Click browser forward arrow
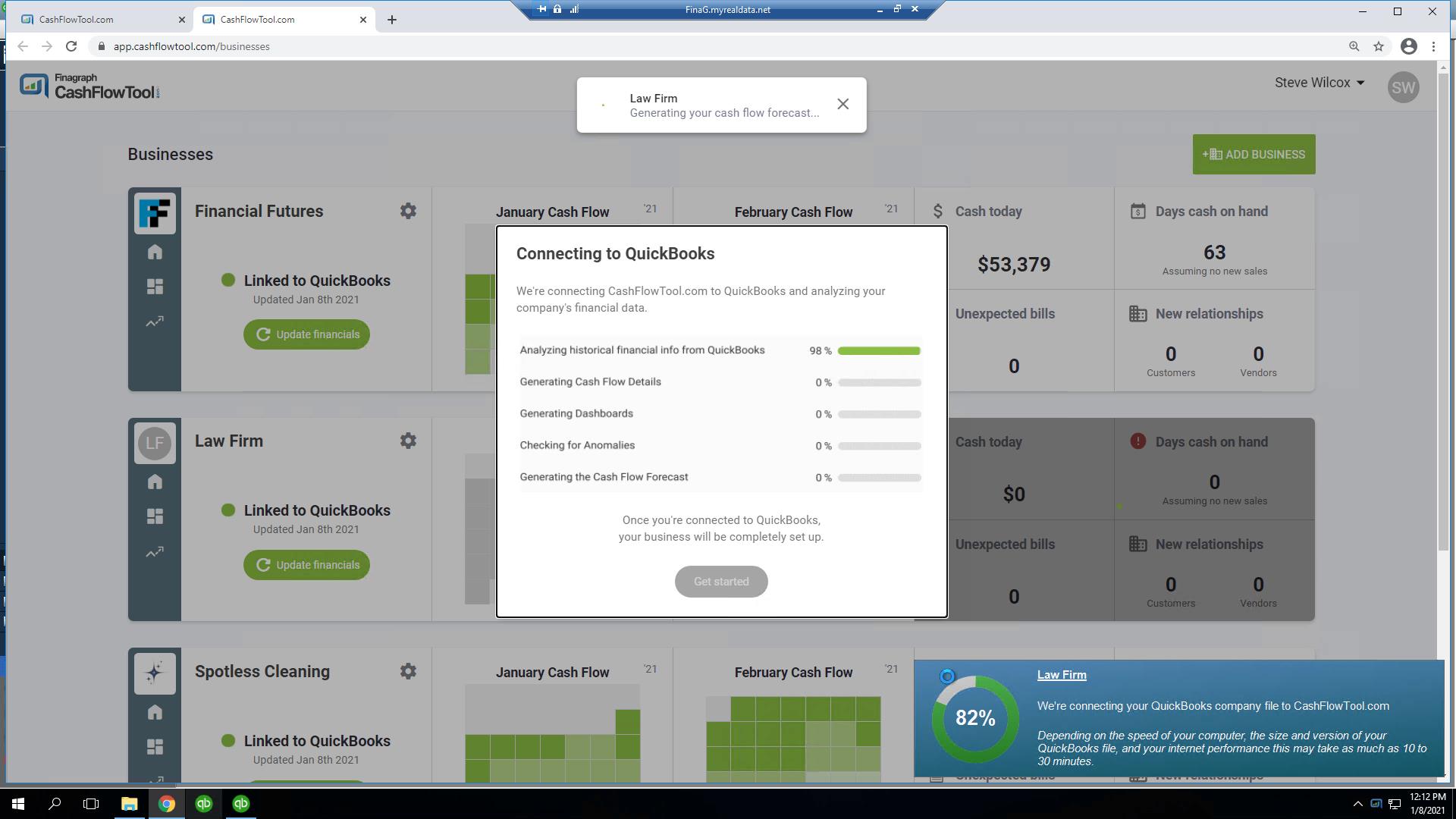This screenshot has height=819, width=1456. click(x=47, y=46)
